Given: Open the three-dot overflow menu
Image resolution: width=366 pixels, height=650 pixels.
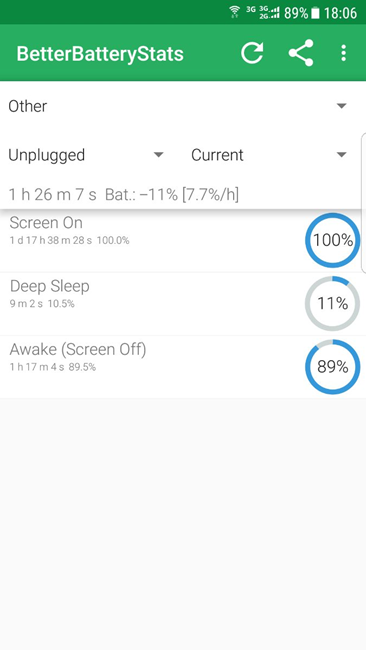Looking at the screenshot, I should (343, 53).
